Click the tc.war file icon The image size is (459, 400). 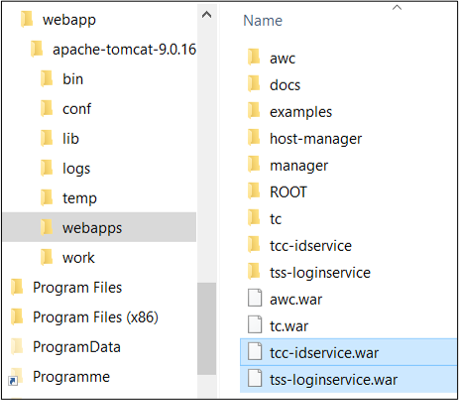pyautogui.click(x=255, y=325)
